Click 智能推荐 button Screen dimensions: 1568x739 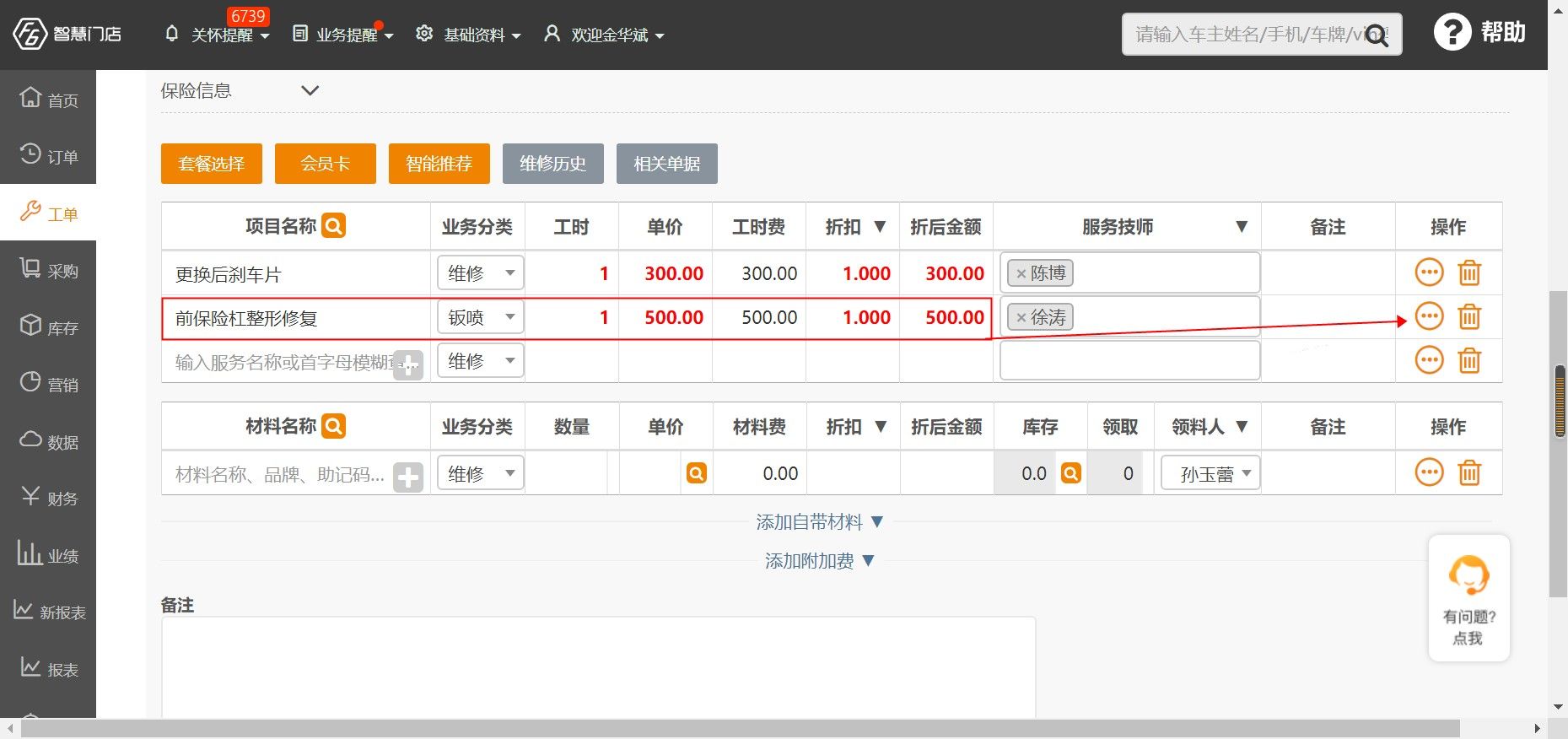tap(439, 163)
